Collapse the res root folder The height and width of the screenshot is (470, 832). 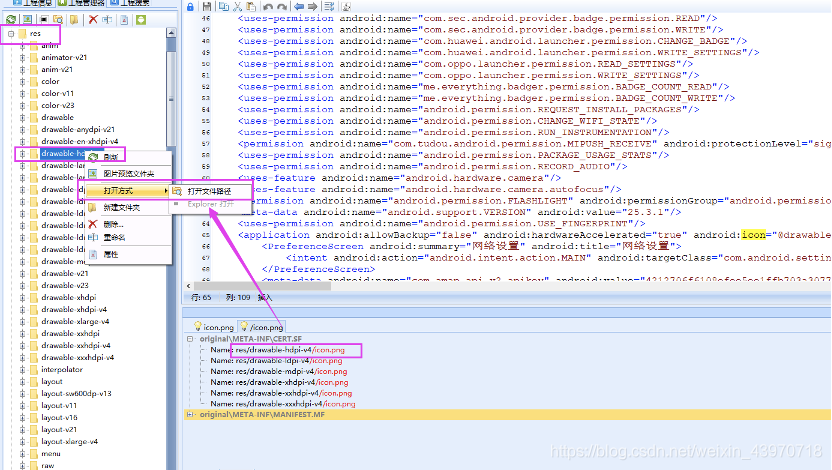click(11, 33)
